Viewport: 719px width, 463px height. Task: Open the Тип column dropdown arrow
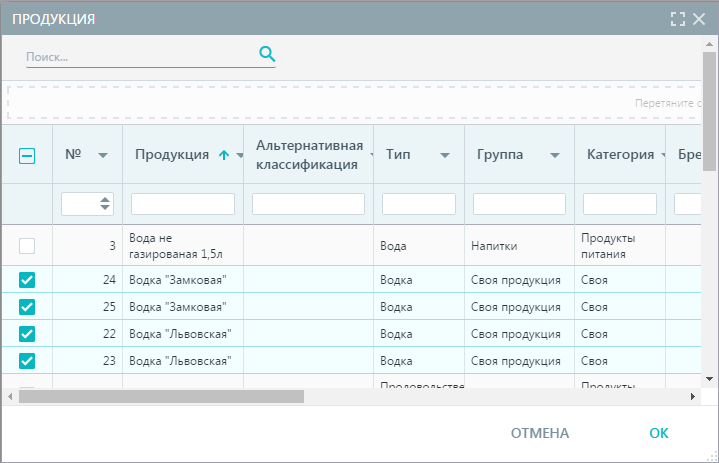click(x=445, y=155)
